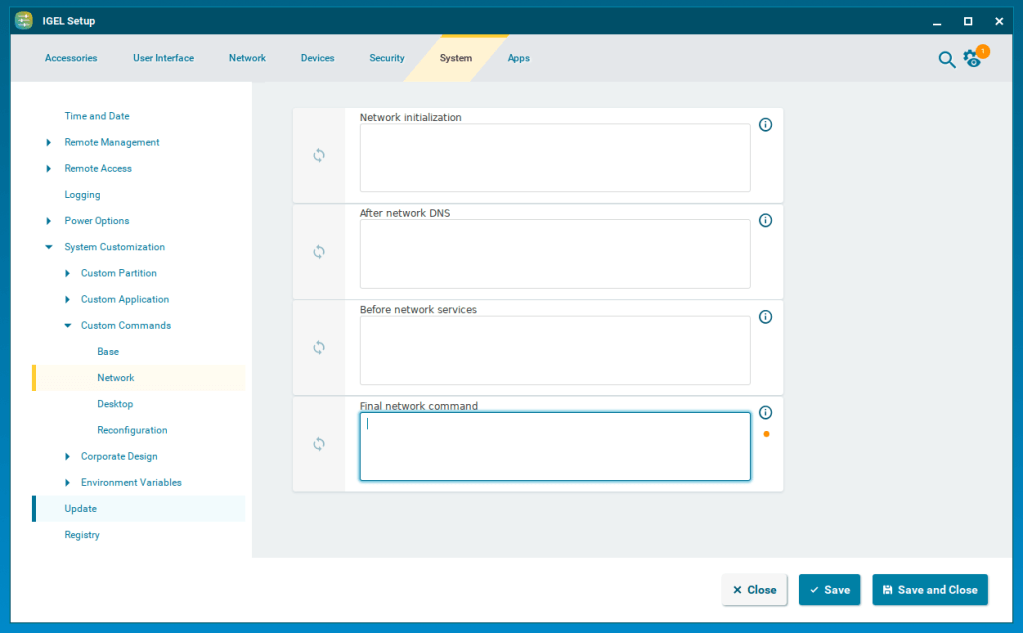Open info icon for After network DNS
Screen dimensions: 1023x633
766,221
